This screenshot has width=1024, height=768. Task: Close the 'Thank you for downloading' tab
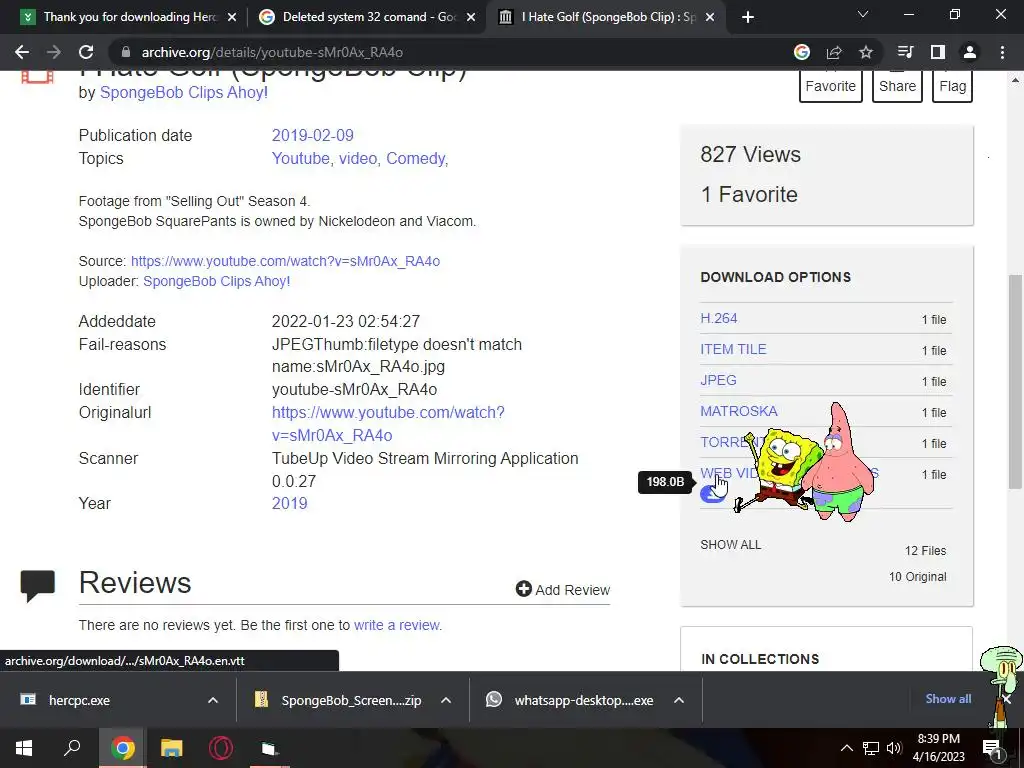coord(232,17)
